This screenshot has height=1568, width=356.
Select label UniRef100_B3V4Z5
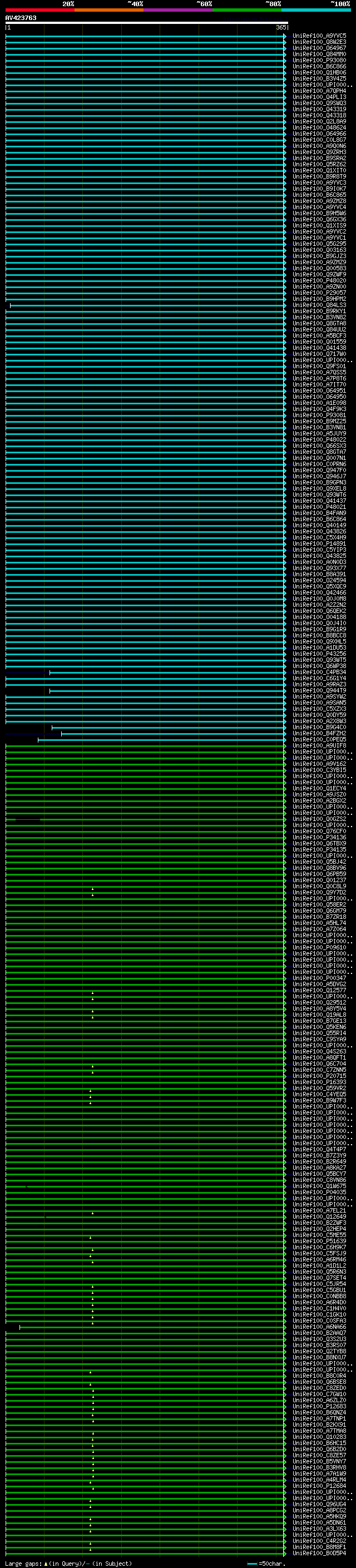point(319,78)
